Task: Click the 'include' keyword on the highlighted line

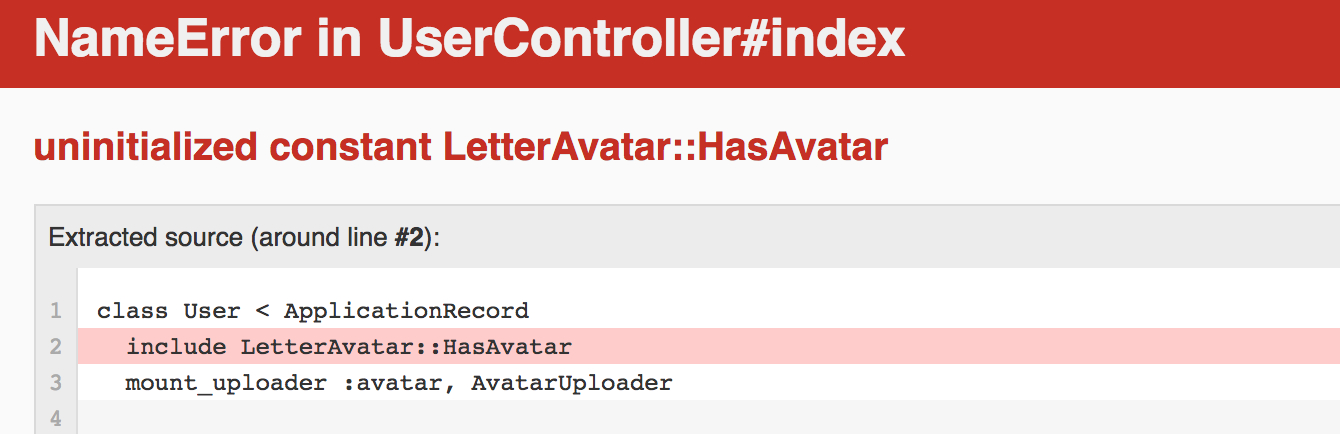Action: click(176, 347)
